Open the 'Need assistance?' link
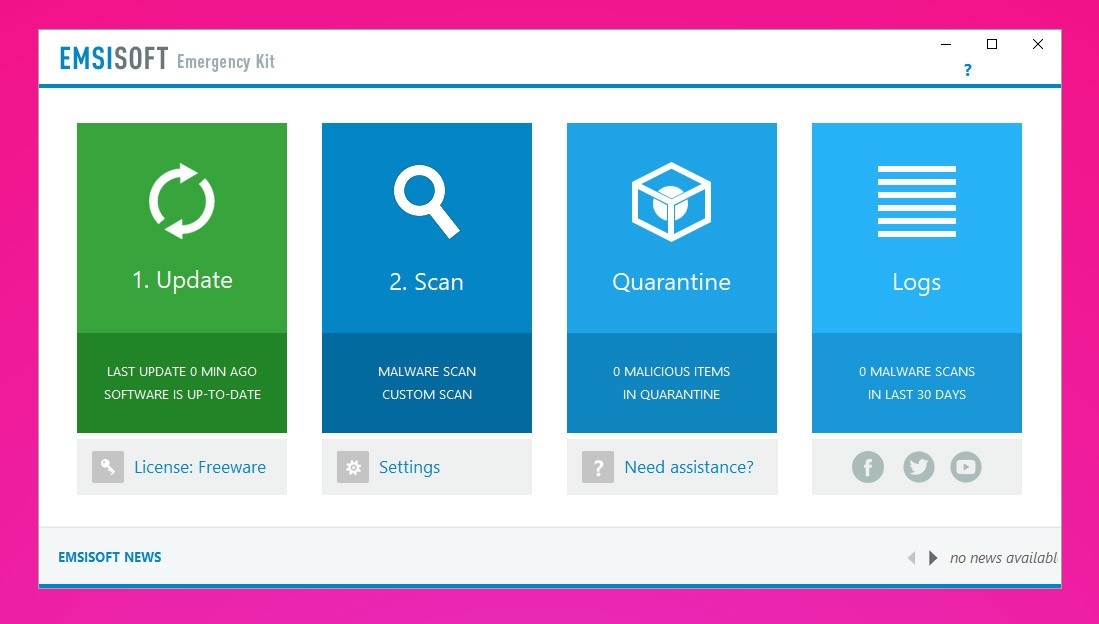 689,467
